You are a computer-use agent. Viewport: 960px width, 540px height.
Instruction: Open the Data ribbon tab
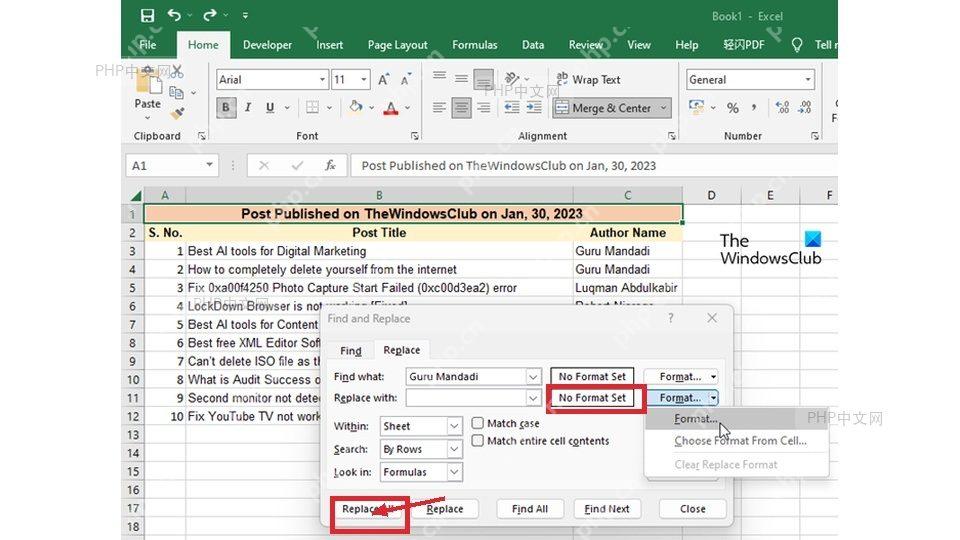click(x=533, y=45)
